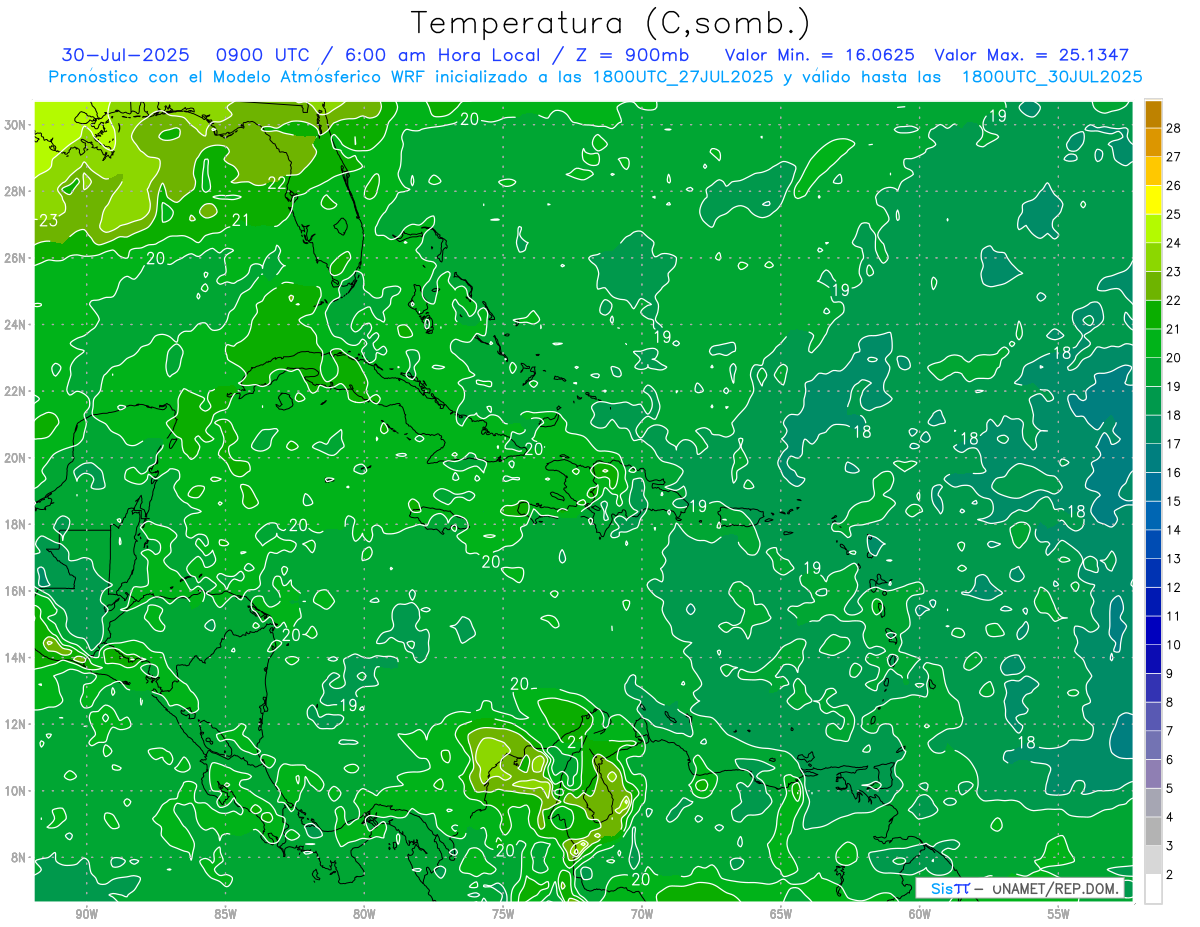Image resolution: width=1200 pixels, height=927 pixels.
Task: Click the color scale label "2"
Action: pyautogui.click(x=1170, y=875)
